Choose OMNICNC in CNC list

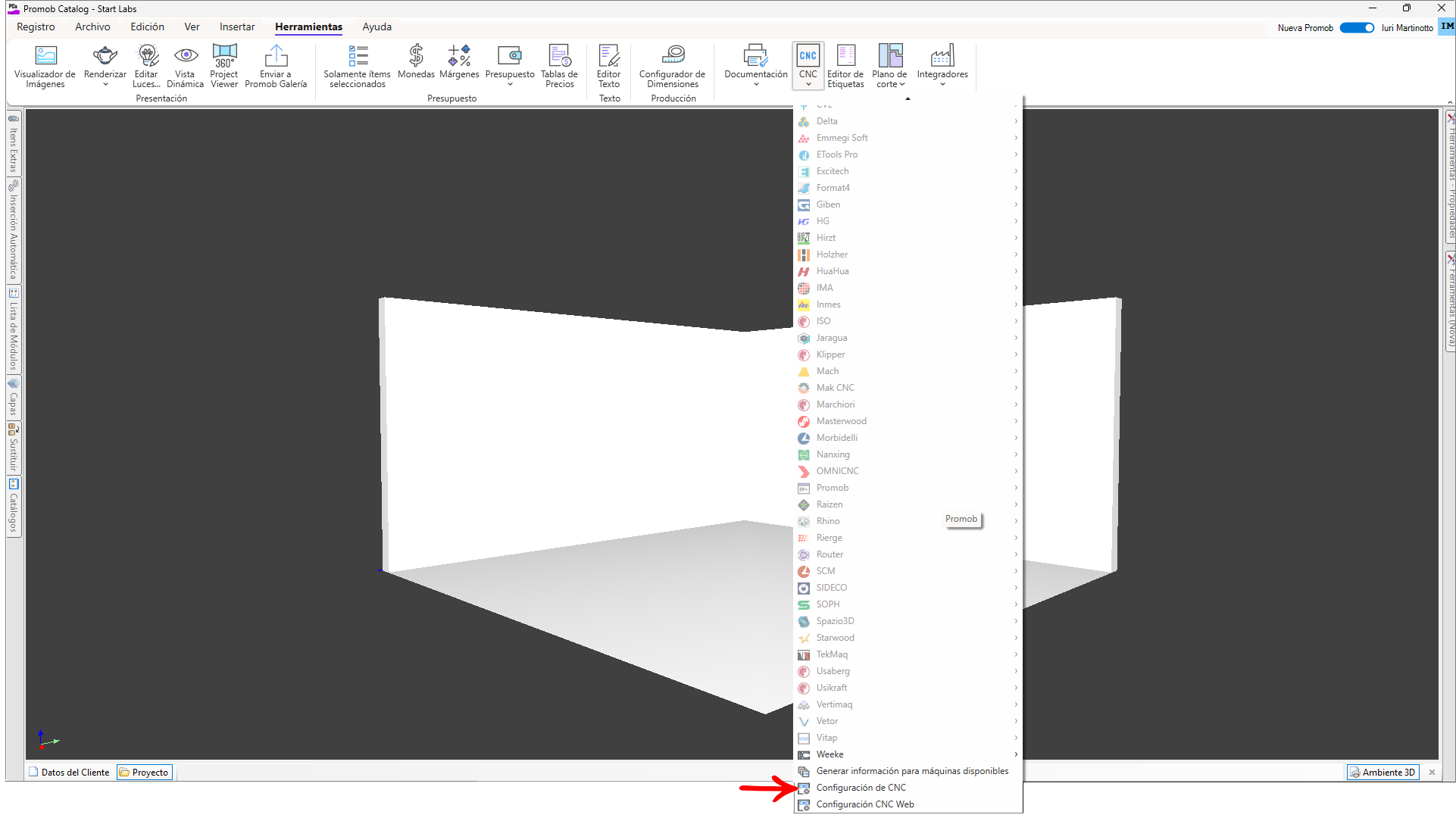(x=908, y=471)
